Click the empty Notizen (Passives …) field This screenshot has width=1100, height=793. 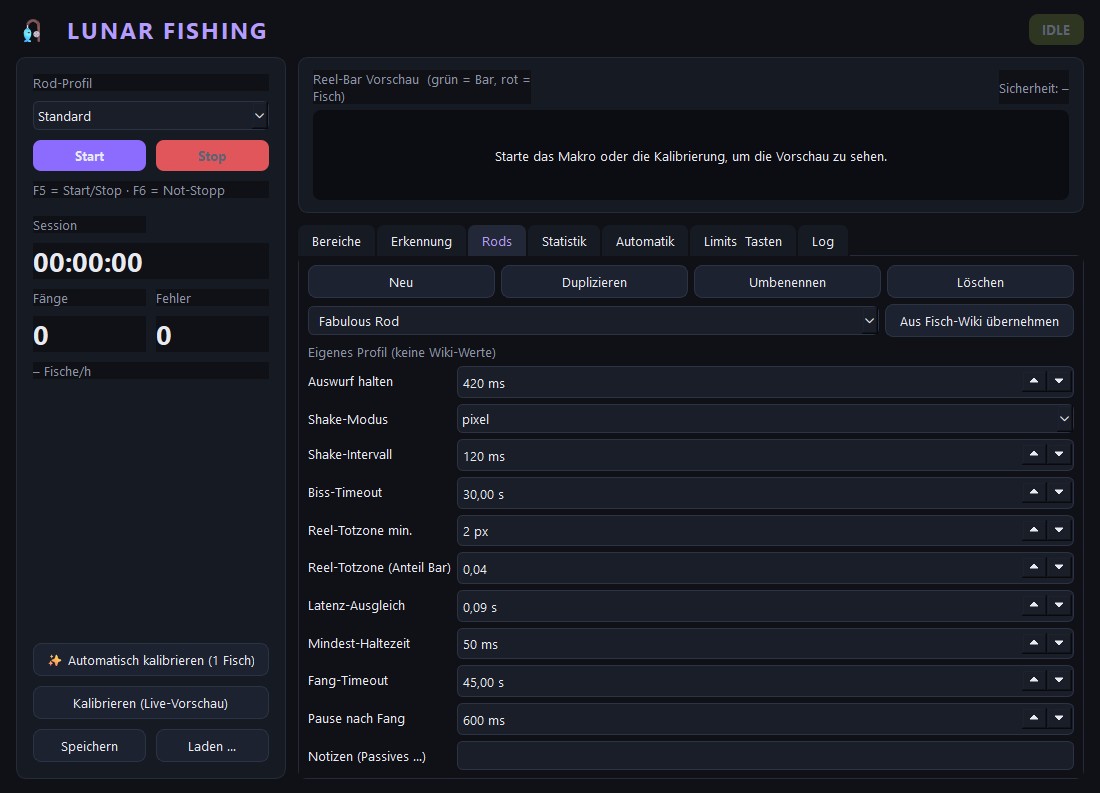point(765,756)
